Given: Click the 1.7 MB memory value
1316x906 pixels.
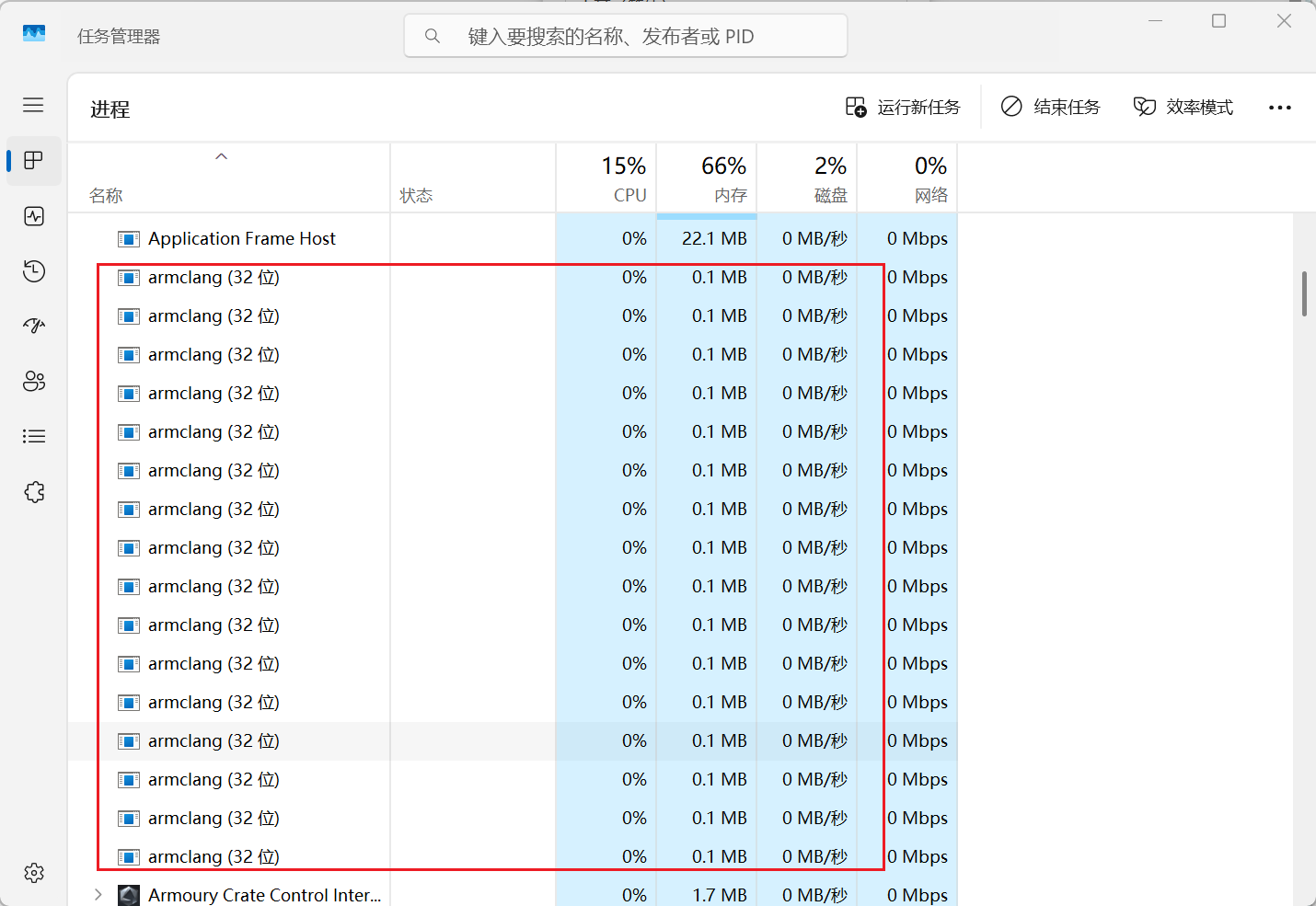Looking at the screenshot, I should (719, 895).
